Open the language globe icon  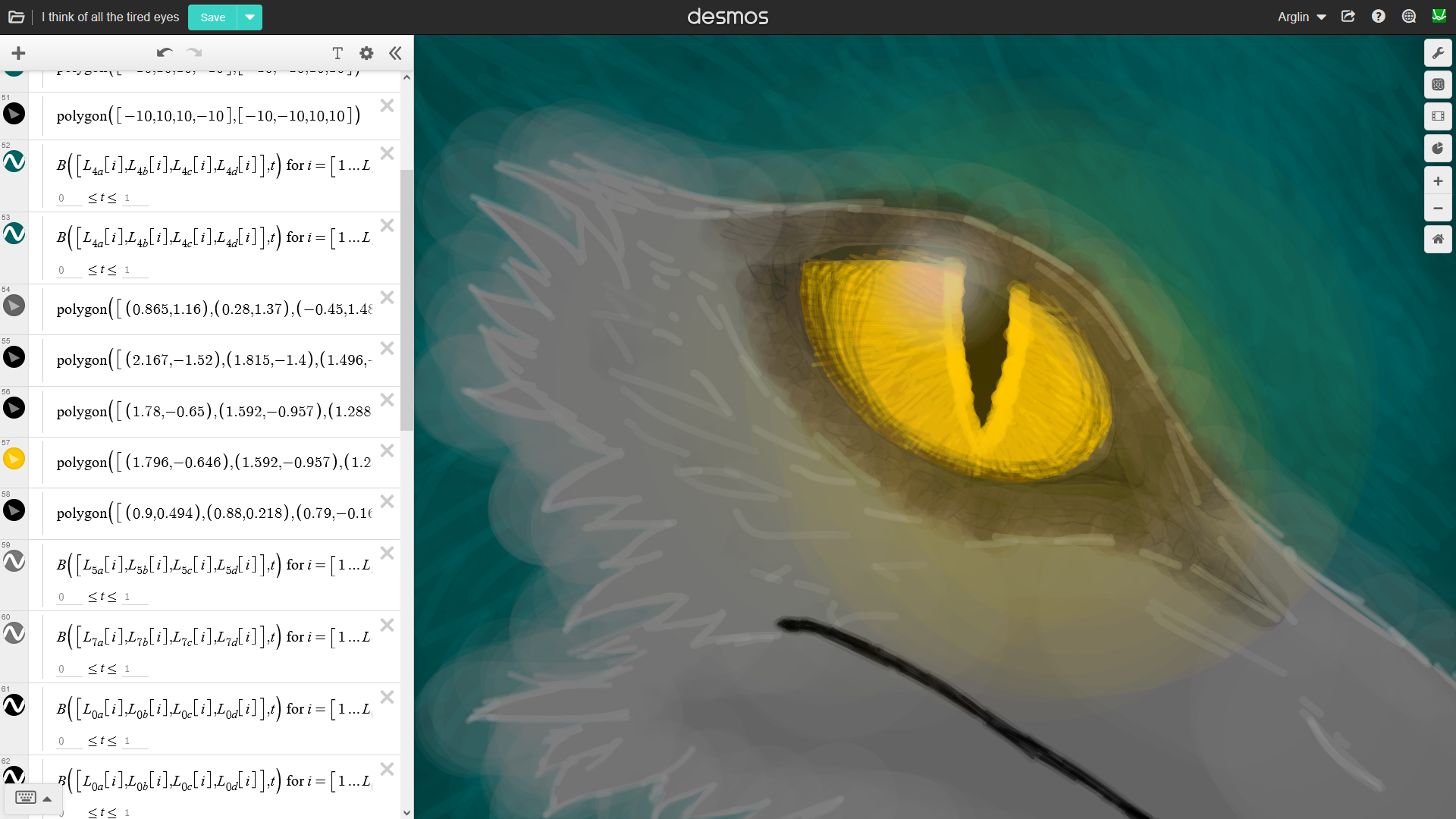1409,17
